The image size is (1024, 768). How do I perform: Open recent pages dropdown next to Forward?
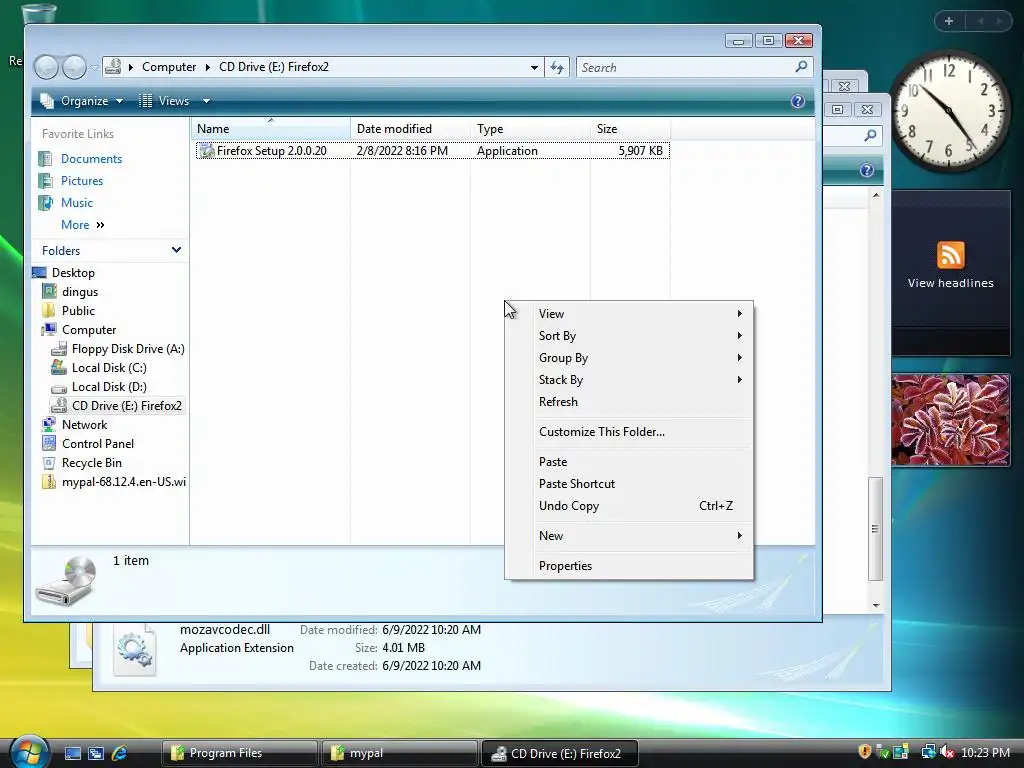click(95, 67)
